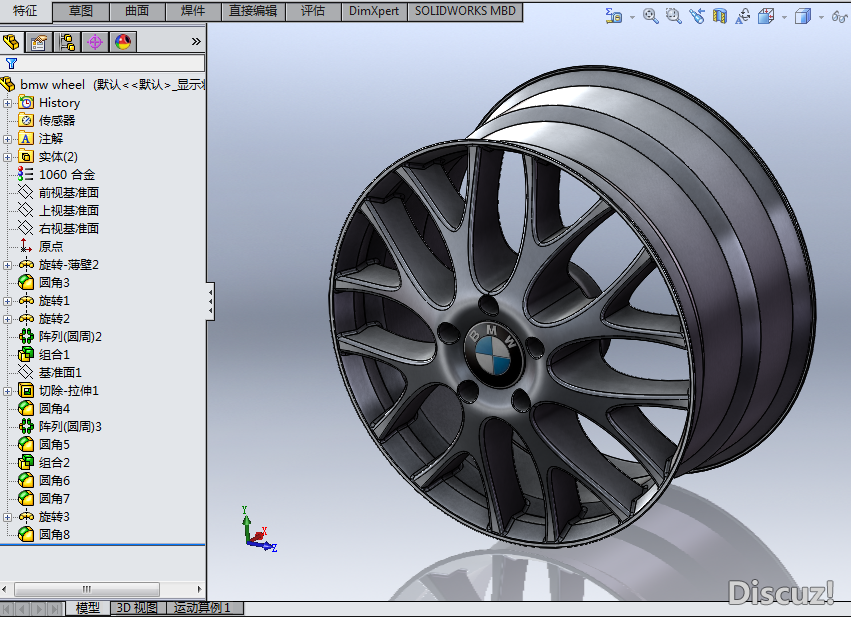851x617 pixels.
Task: Open the ConfigurationManager tab icon
Action: [67, 42]
